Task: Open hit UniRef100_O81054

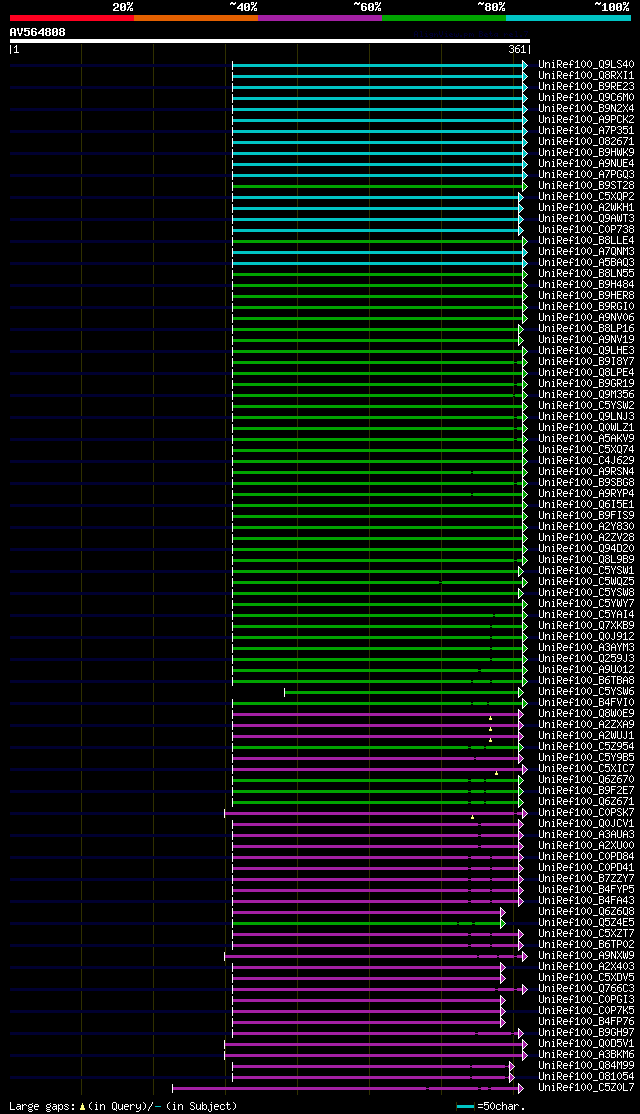Action: (x=586, y=1078)
